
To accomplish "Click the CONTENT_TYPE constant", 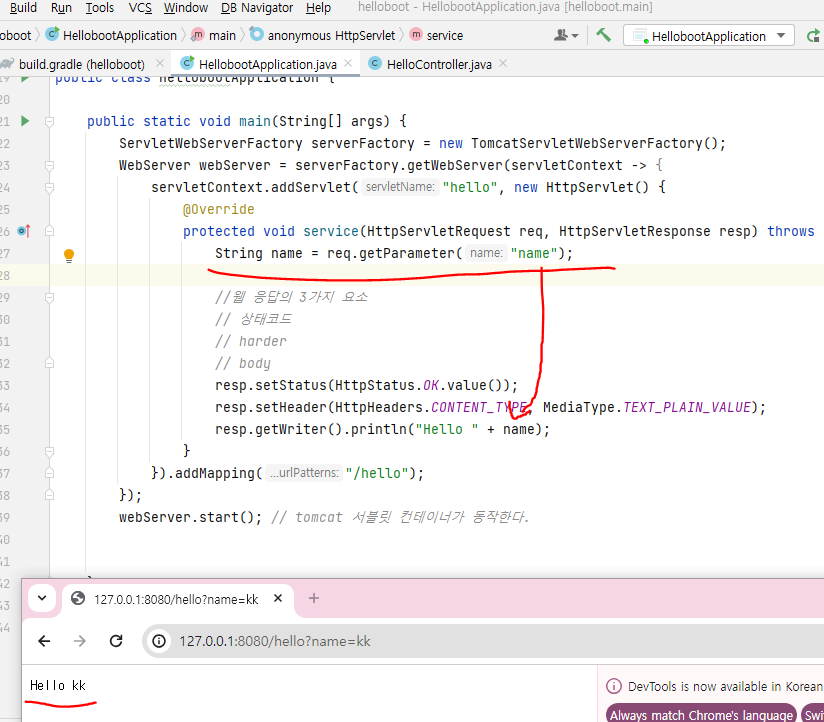I will pyautogui.click(x=479, y=408).
